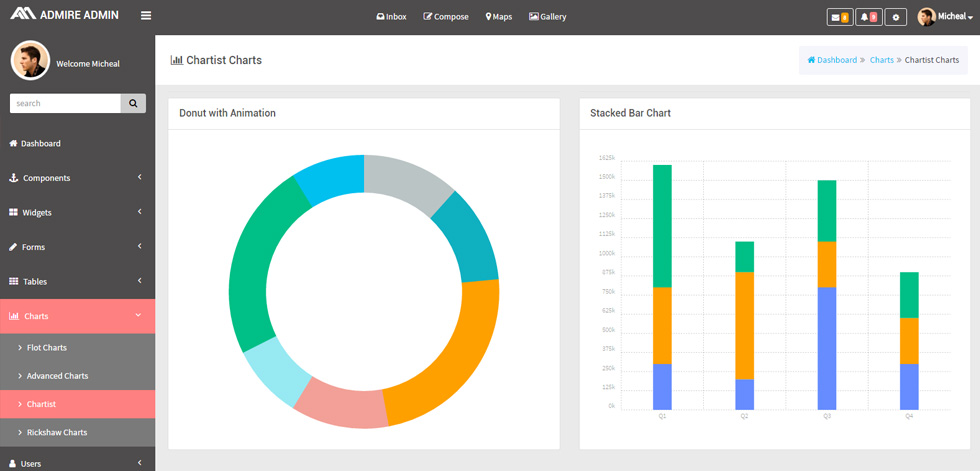Click the Admire Admin logo
980x471 pixels.
pyautogui.click(x=64, y=14)
